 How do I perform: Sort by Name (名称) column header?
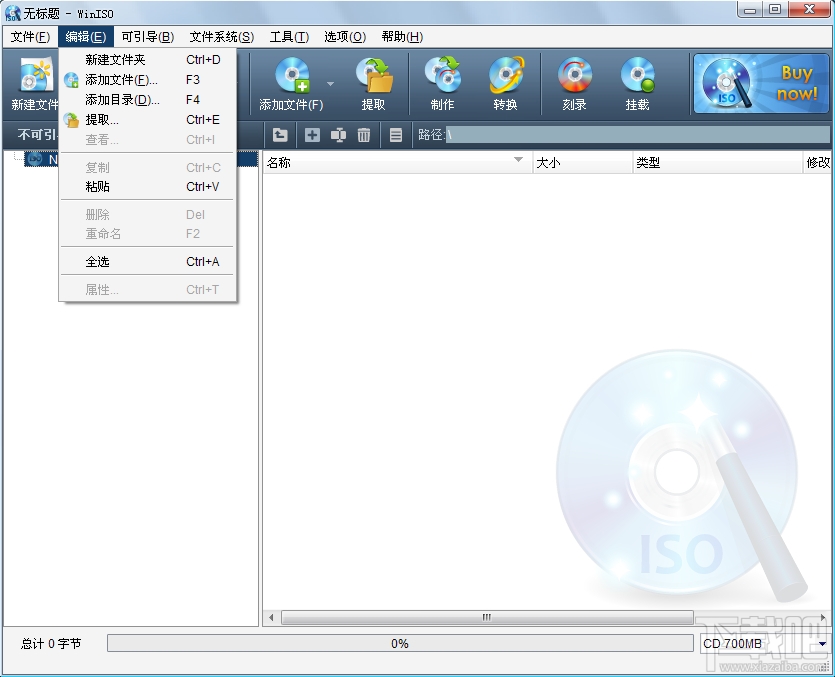(397, 162)
